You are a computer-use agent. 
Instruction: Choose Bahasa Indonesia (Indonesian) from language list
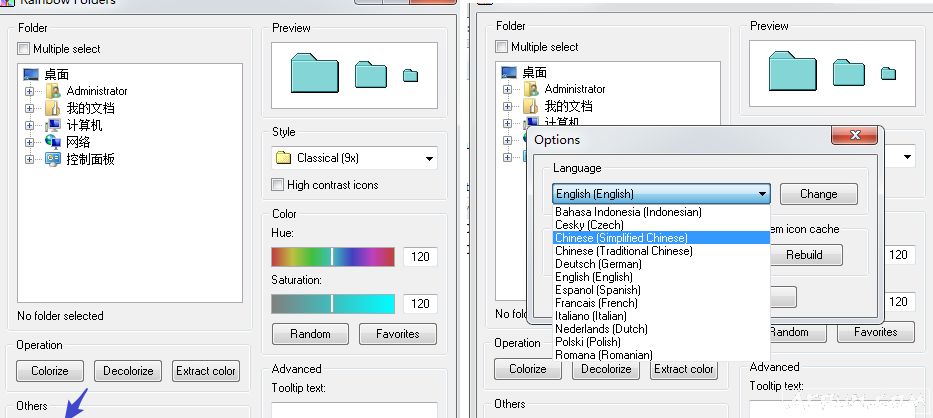661,211
